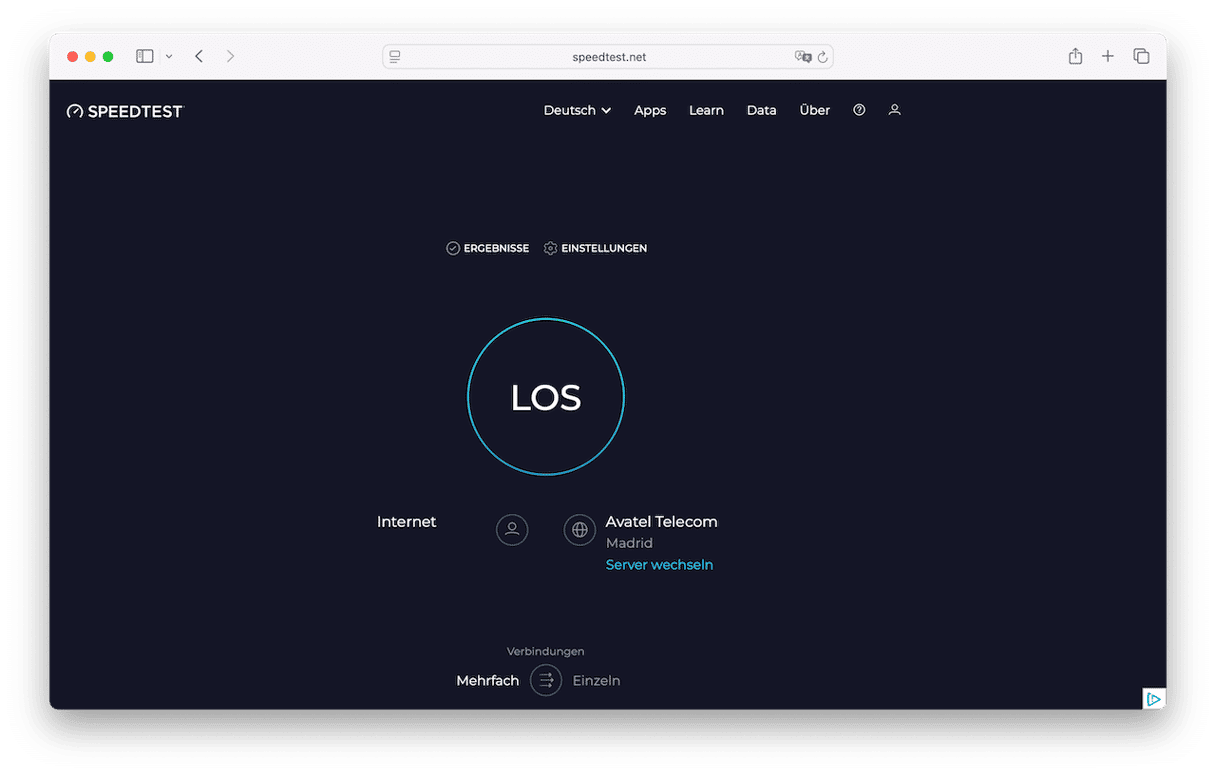Click the Internet provider label
Image resolution: width=1216 pixels, height=775 pixels.
407,522
